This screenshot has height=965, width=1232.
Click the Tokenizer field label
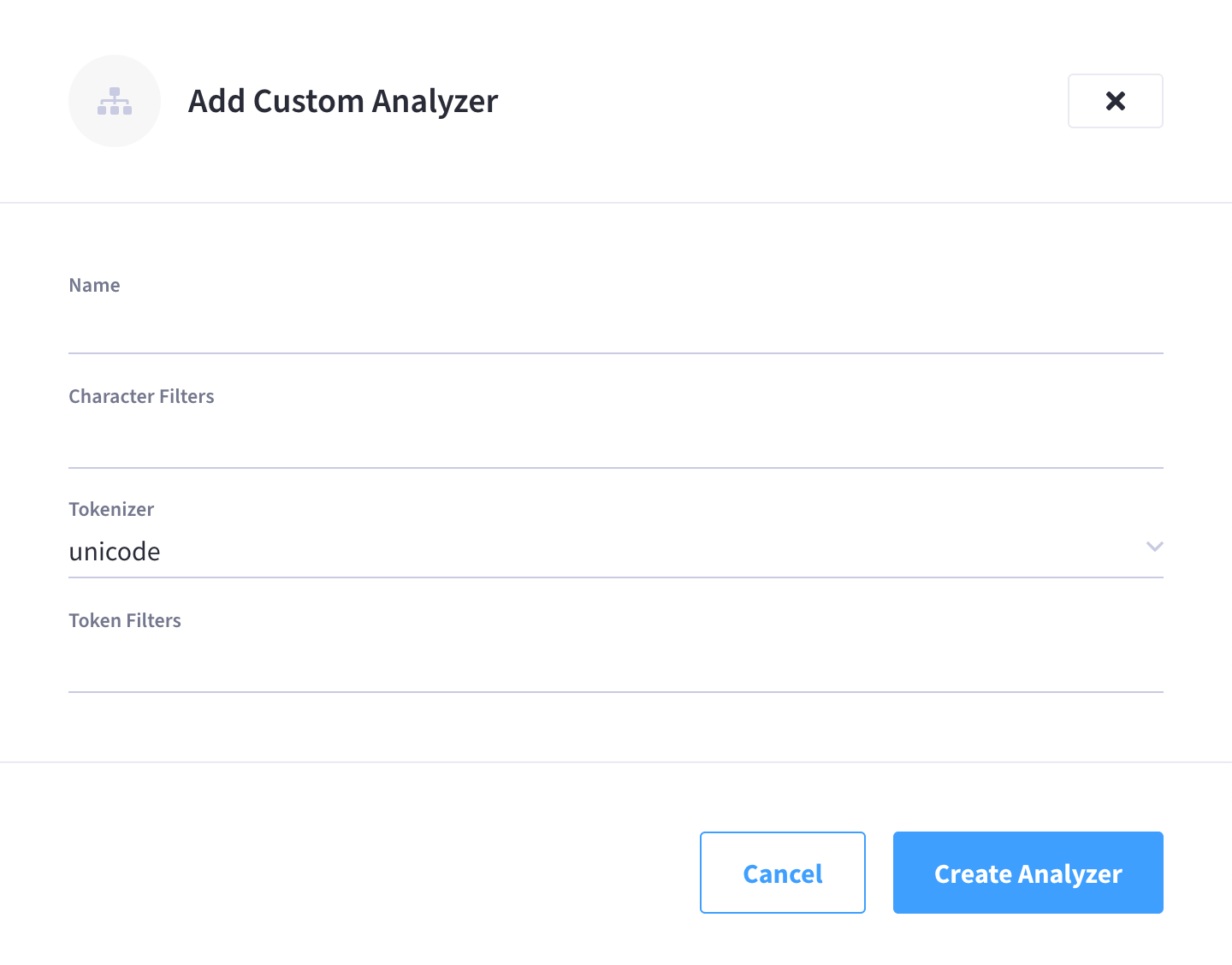coord(111,509)
